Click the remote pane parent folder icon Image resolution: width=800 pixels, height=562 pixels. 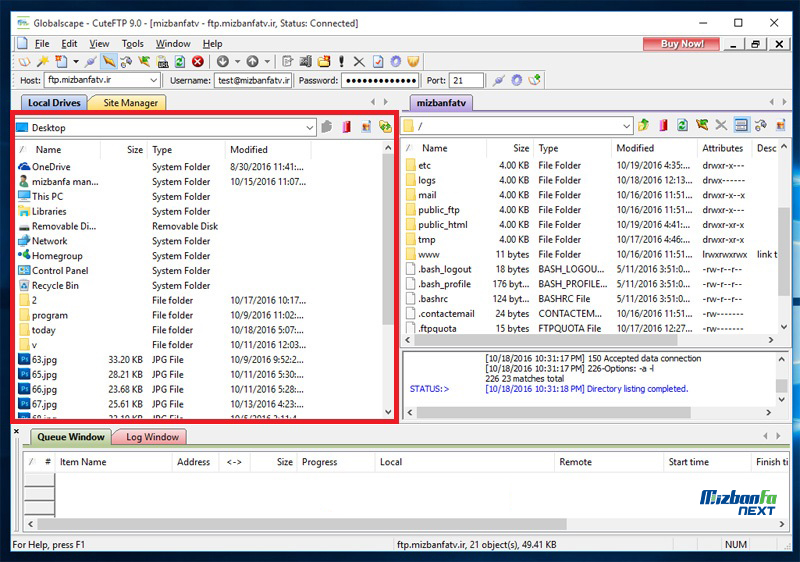[644, 126]
